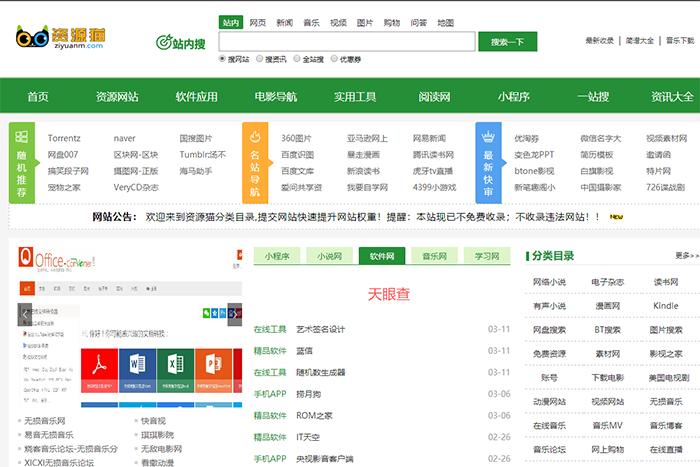Click the green 搜索一下 button

coord(508,42)
